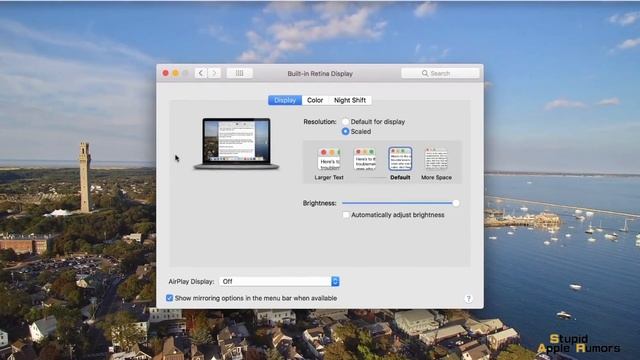Click inside the Search field
This screenshot has width=640, height=360.
[440, 73]
